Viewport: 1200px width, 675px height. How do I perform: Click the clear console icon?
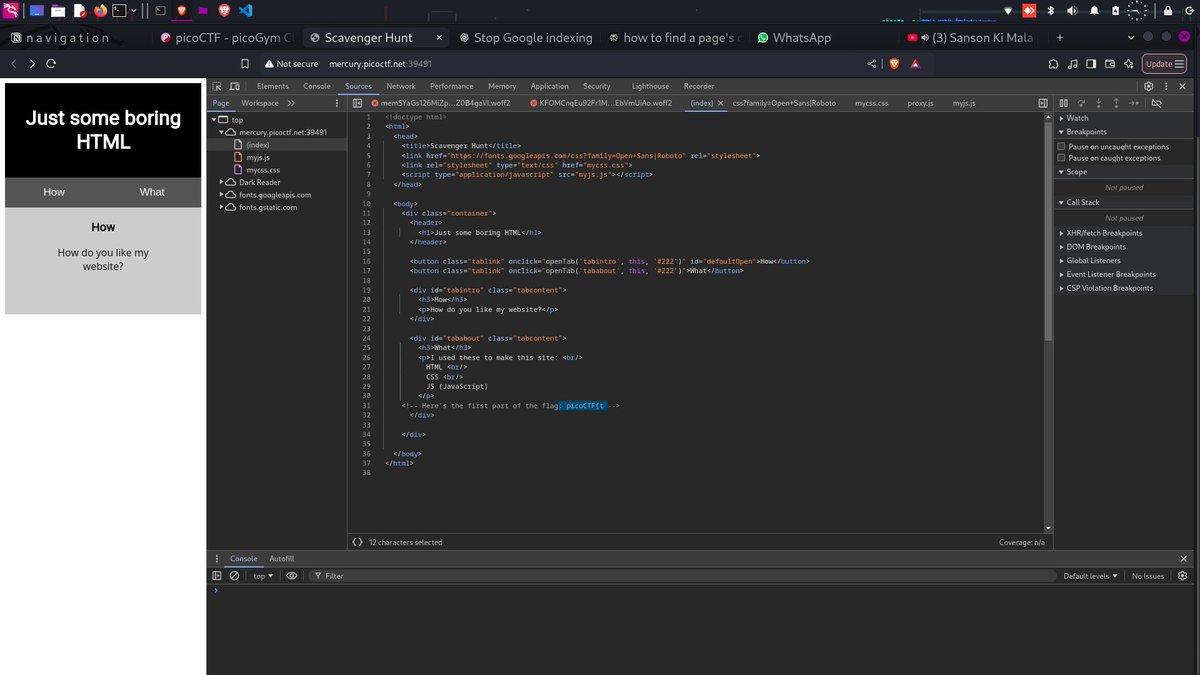pos(234,576)
